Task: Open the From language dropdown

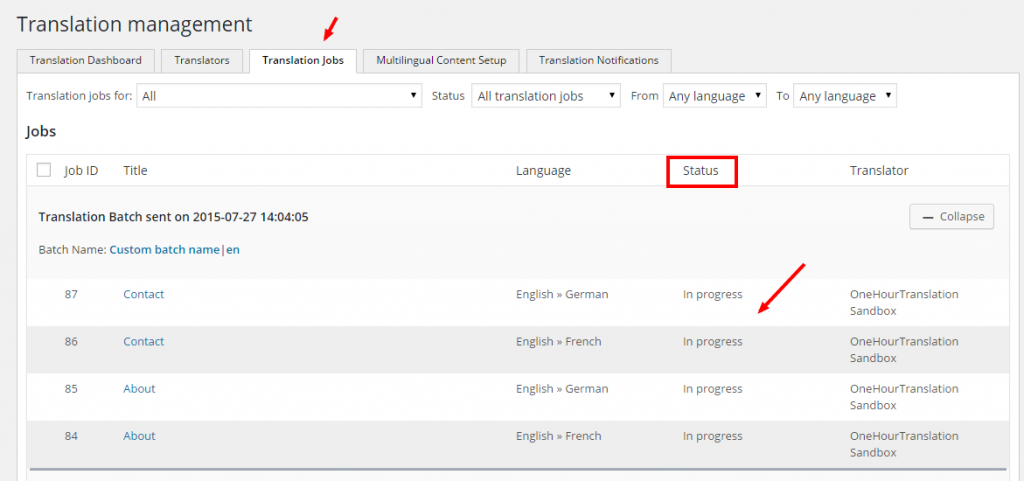Action: coord(714,96)
